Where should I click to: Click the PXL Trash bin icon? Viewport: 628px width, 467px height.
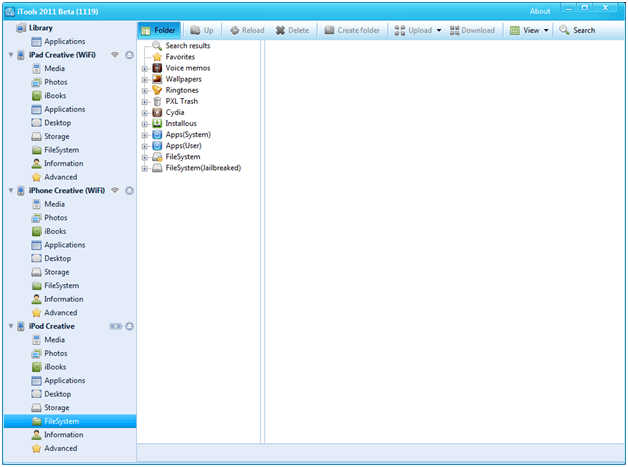[157, 101]
